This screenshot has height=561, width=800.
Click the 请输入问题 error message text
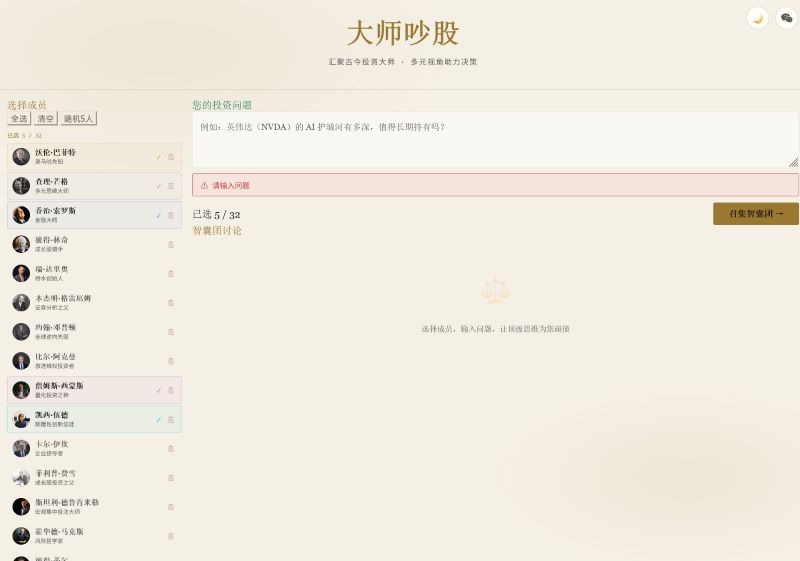(x=231, y=186)
